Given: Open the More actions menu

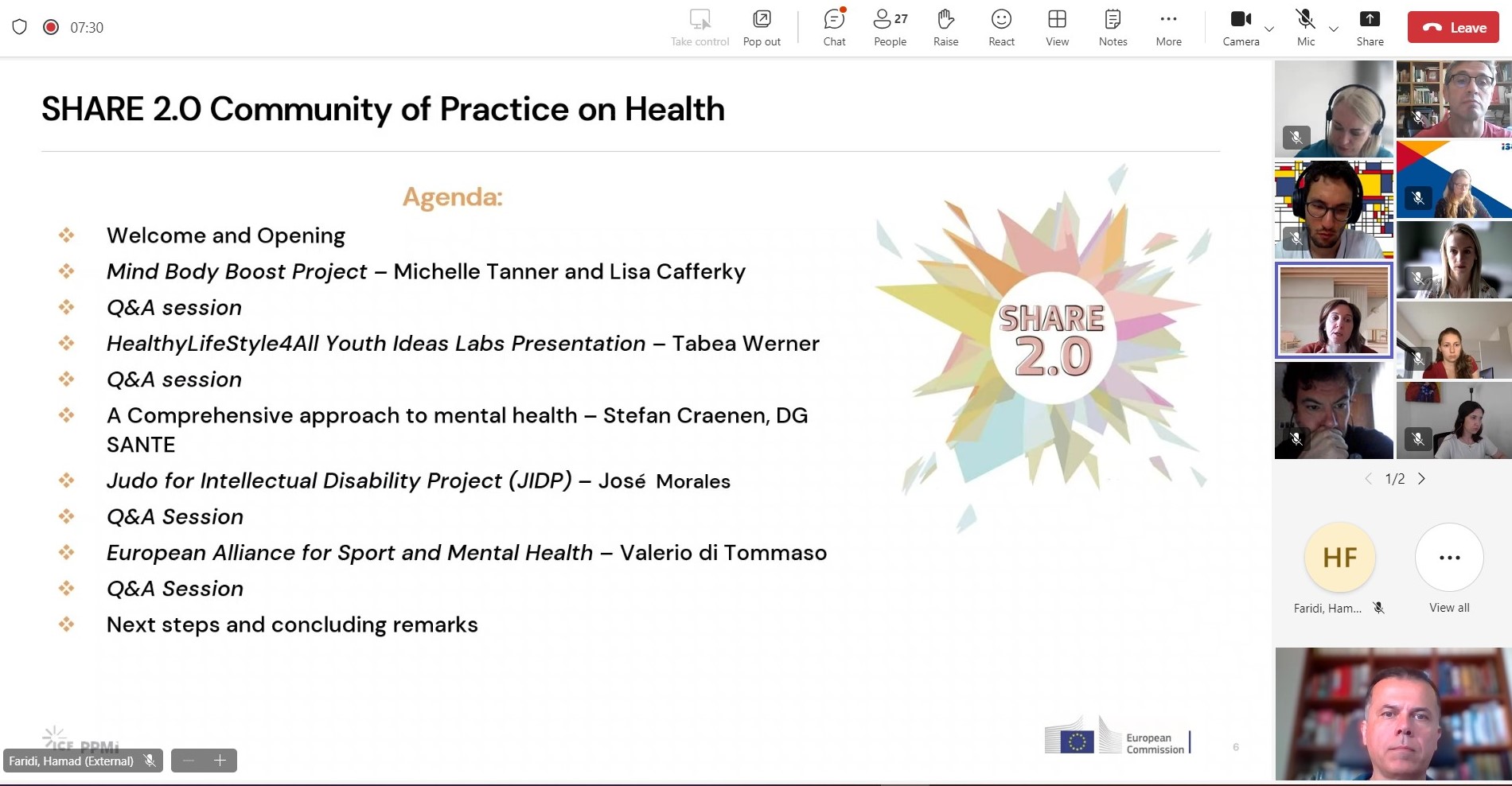Looking at the screenshot, I should pos(1168,28).
